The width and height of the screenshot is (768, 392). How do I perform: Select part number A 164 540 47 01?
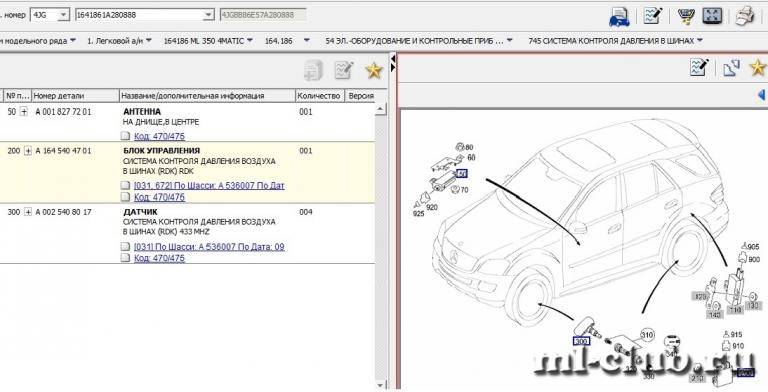(x=63, y=151)
